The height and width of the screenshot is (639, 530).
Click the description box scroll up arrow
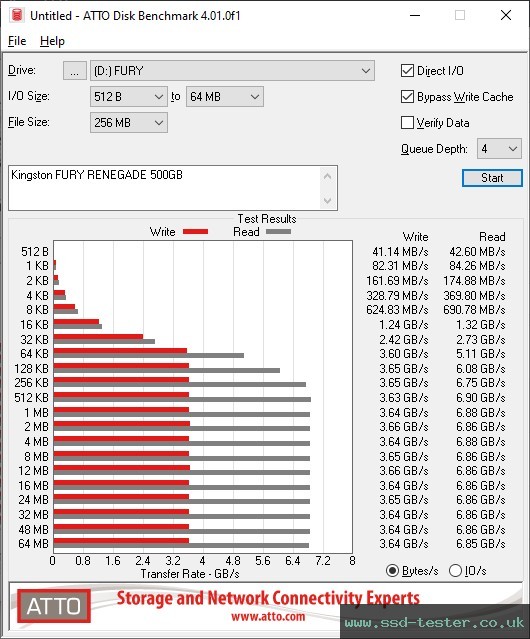tap(328, 176)
